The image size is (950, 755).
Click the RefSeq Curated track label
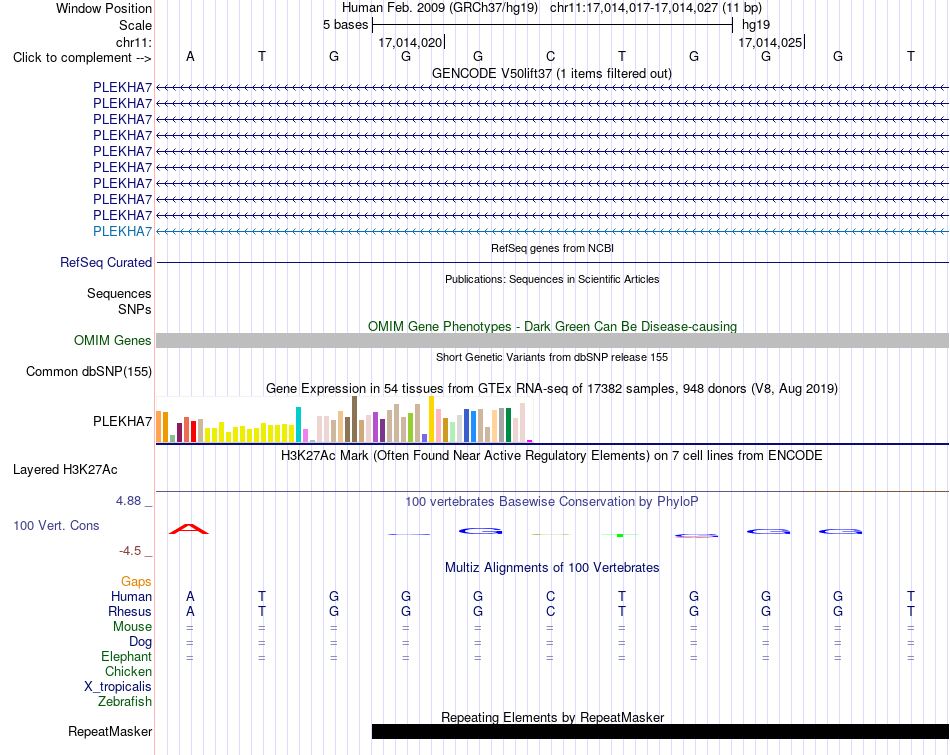(x=106, y=262)
